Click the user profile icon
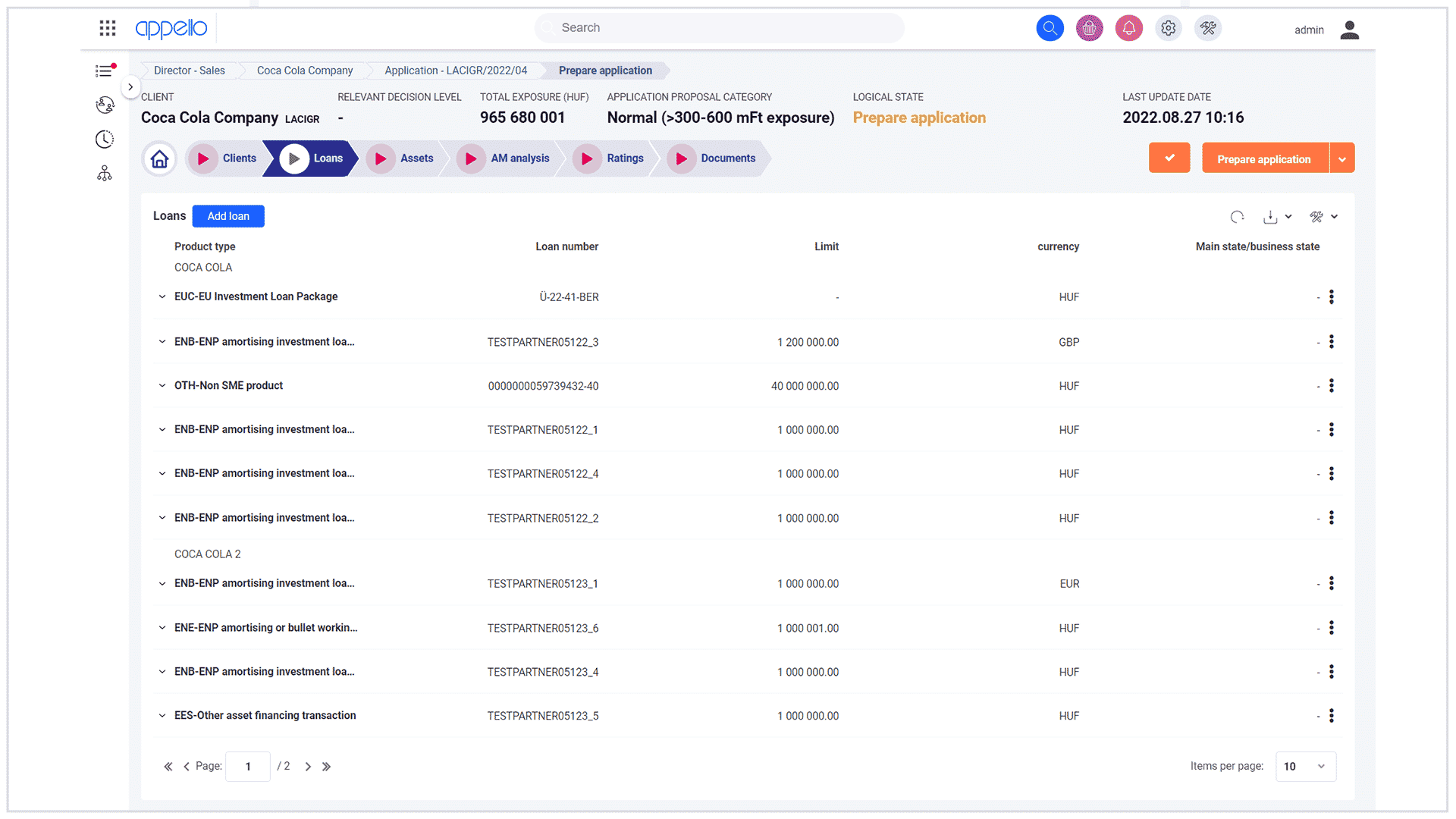The height and width of the screenshot is (819, 1456). tap(1350, 28)
